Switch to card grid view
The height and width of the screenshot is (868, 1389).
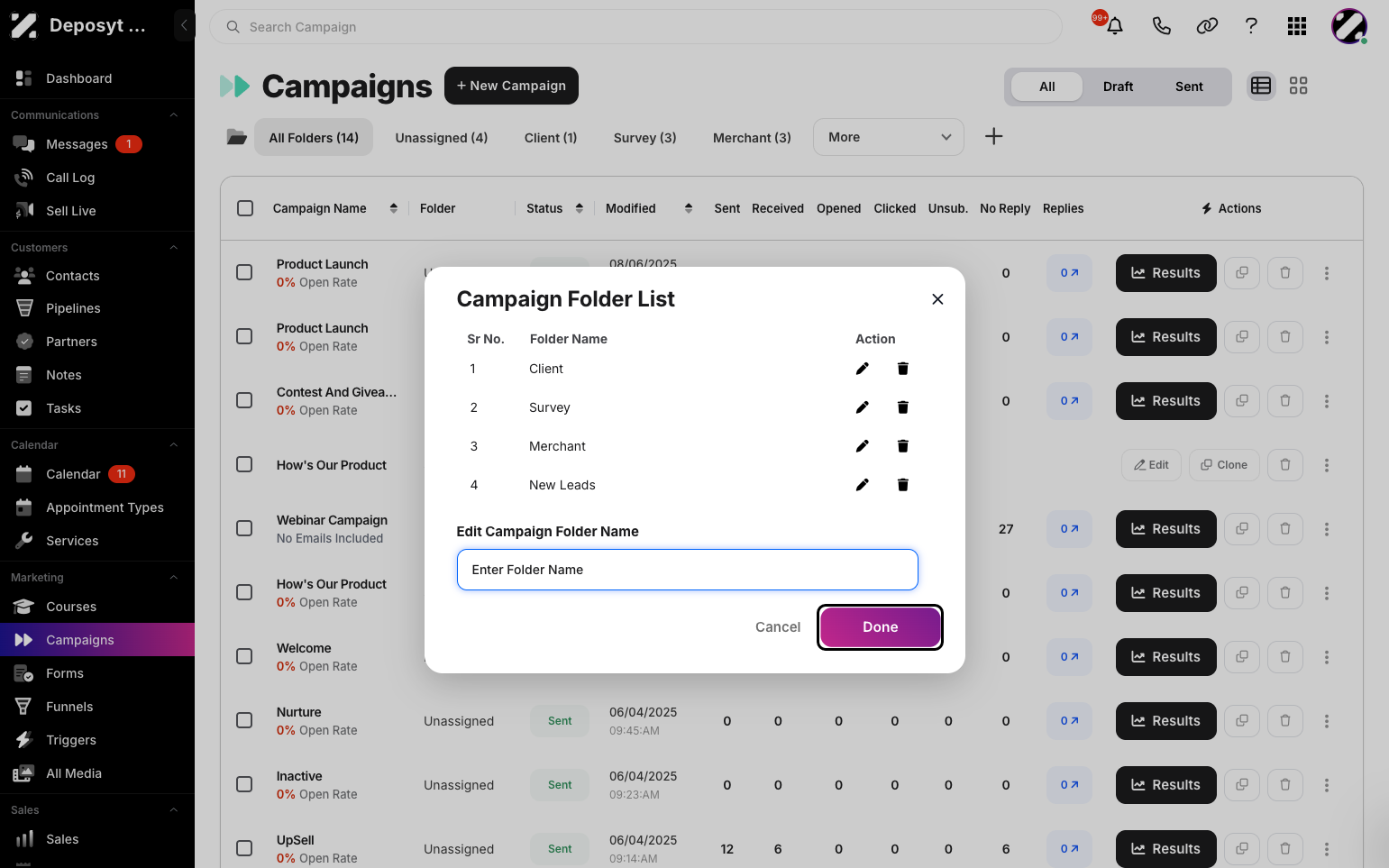[1298, 86]
